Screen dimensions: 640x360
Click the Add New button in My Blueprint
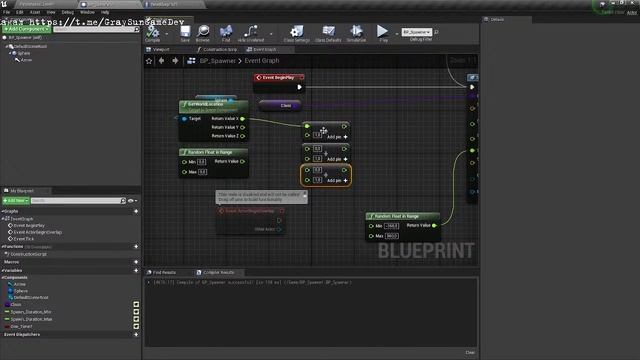click(x=16, y=201)
